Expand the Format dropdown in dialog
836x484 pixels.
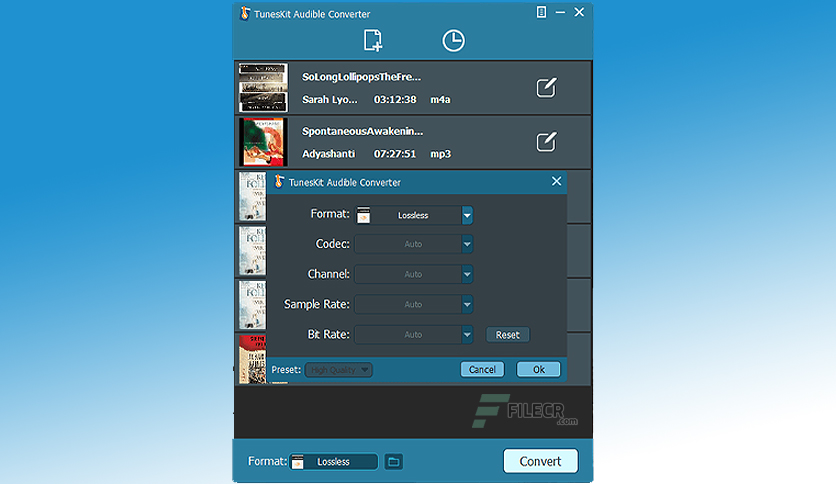[467, 215]
